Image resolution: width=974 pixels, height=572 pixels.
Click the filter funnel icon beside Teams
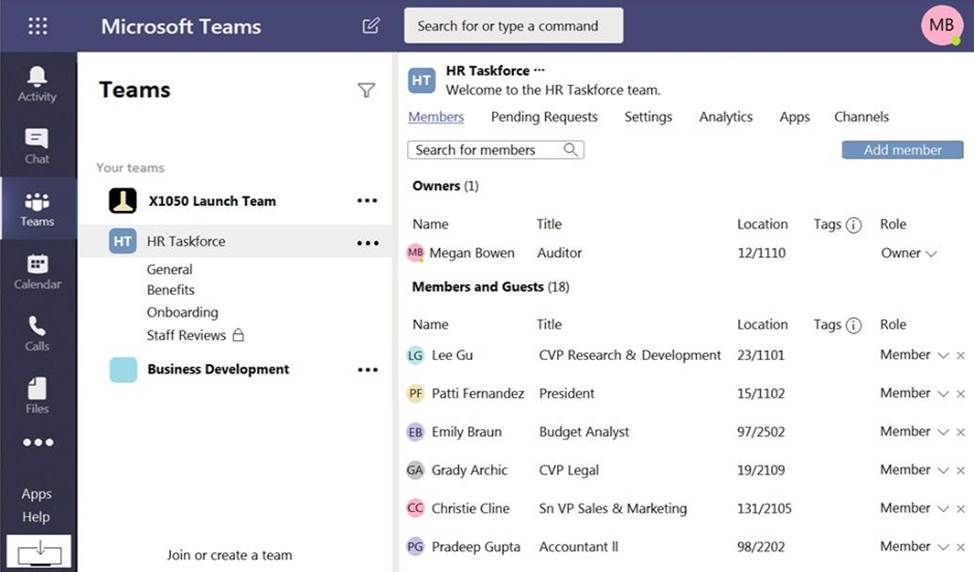click(x=366, y=91)
